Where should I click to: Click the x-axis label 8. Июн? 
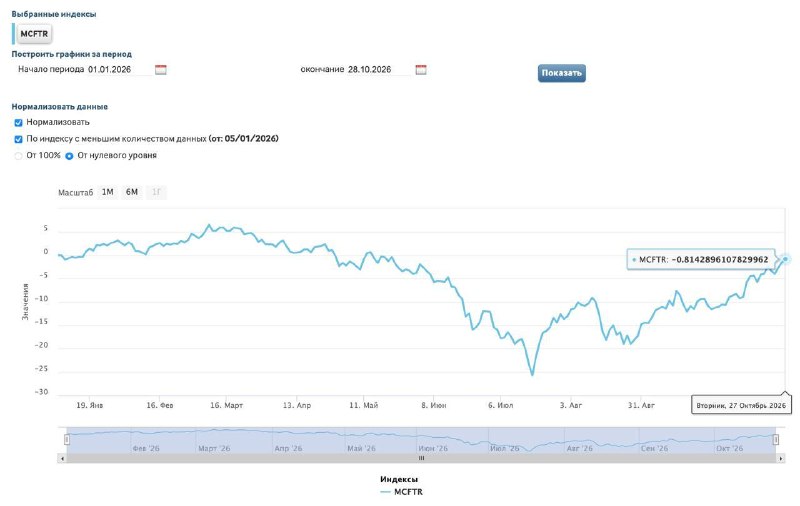point(434,405)
